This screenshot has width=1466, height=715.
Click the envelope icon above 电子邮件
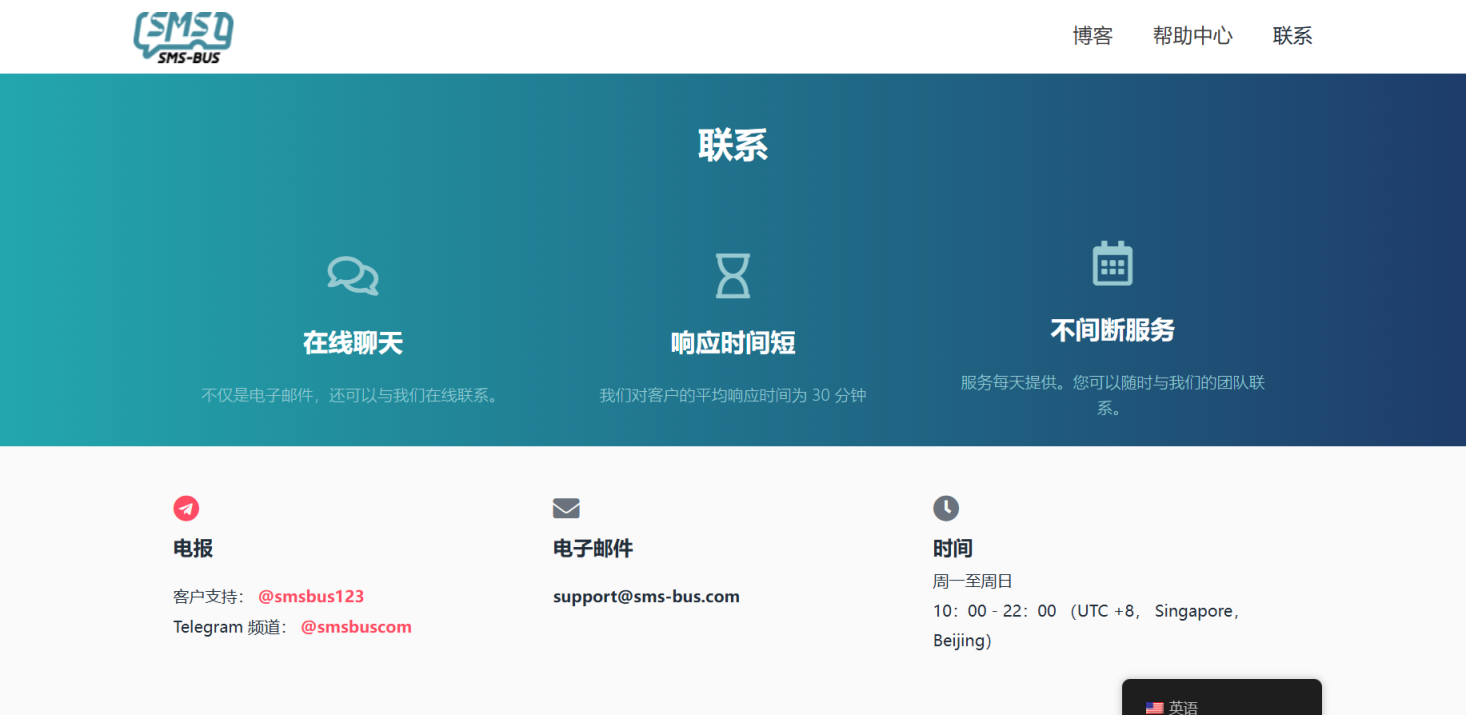[566, 508]
